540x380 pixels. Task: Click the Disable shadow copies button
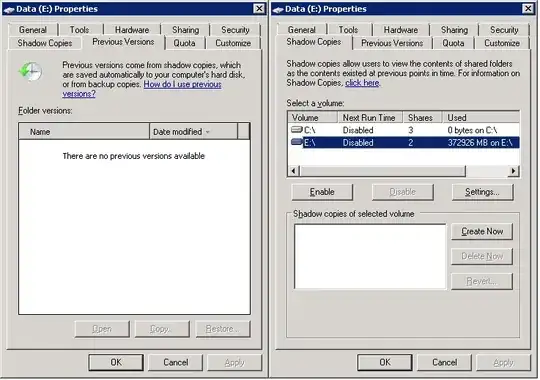(x=402, y=192)
